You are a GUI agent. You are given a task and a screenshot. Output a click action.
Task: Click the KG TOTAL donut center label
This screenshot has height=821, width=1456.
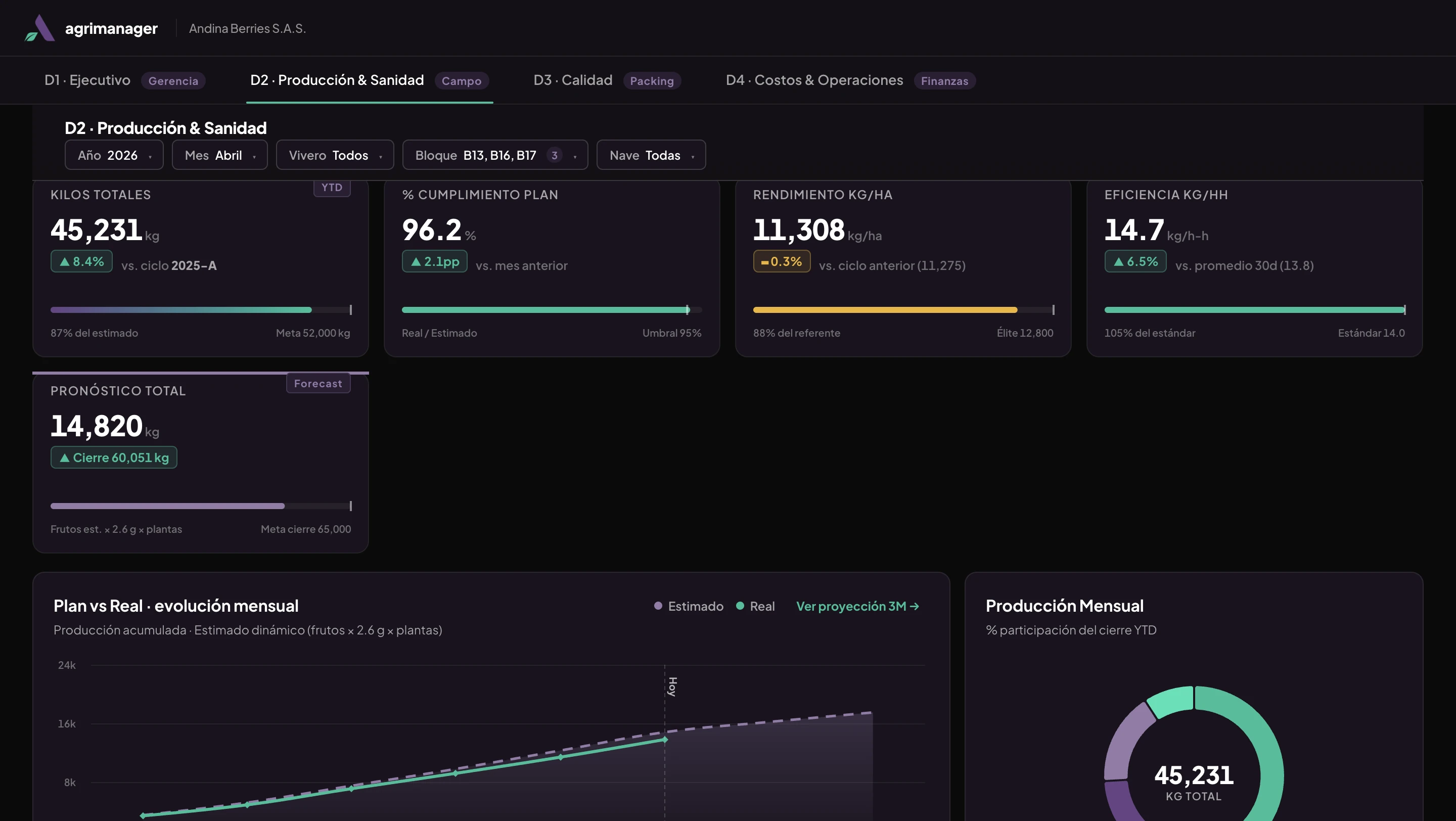[x=1194, y=796]
